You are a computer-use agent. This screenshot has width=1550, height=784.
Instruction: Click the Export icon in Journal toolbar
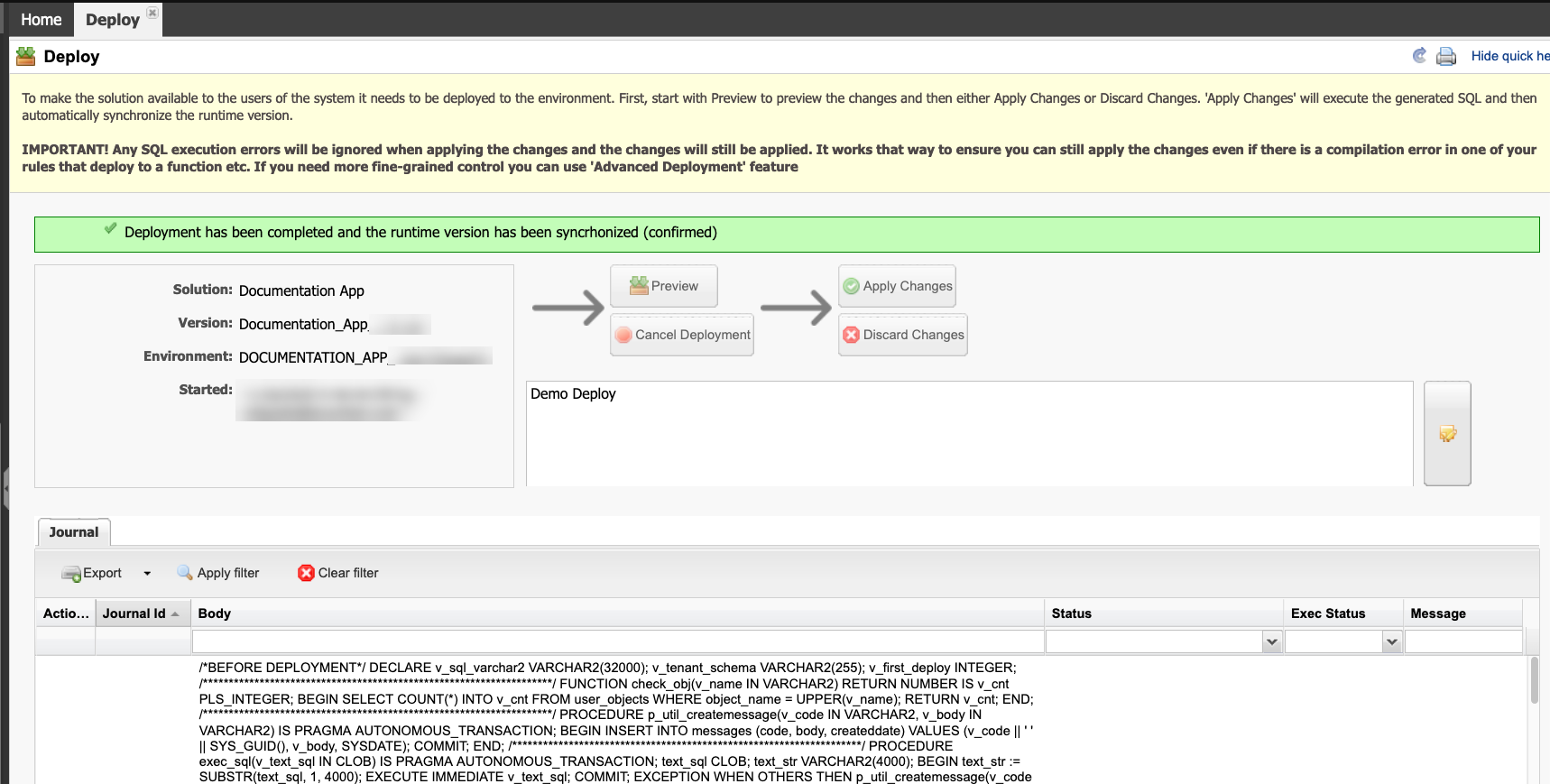tap(71, 574)
